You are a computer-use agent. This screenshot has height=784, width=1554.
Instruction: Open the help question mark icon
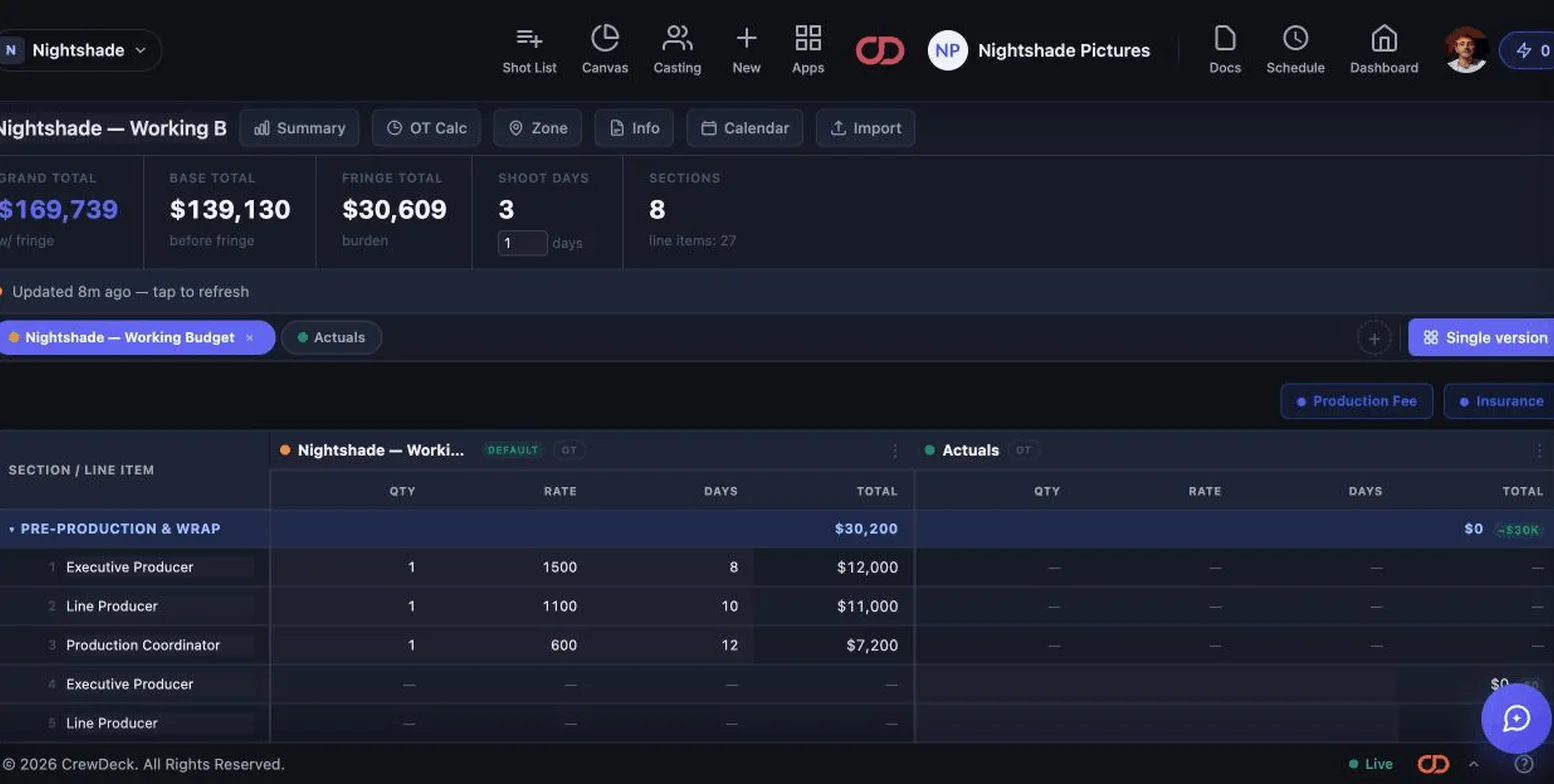point(1524,764)
